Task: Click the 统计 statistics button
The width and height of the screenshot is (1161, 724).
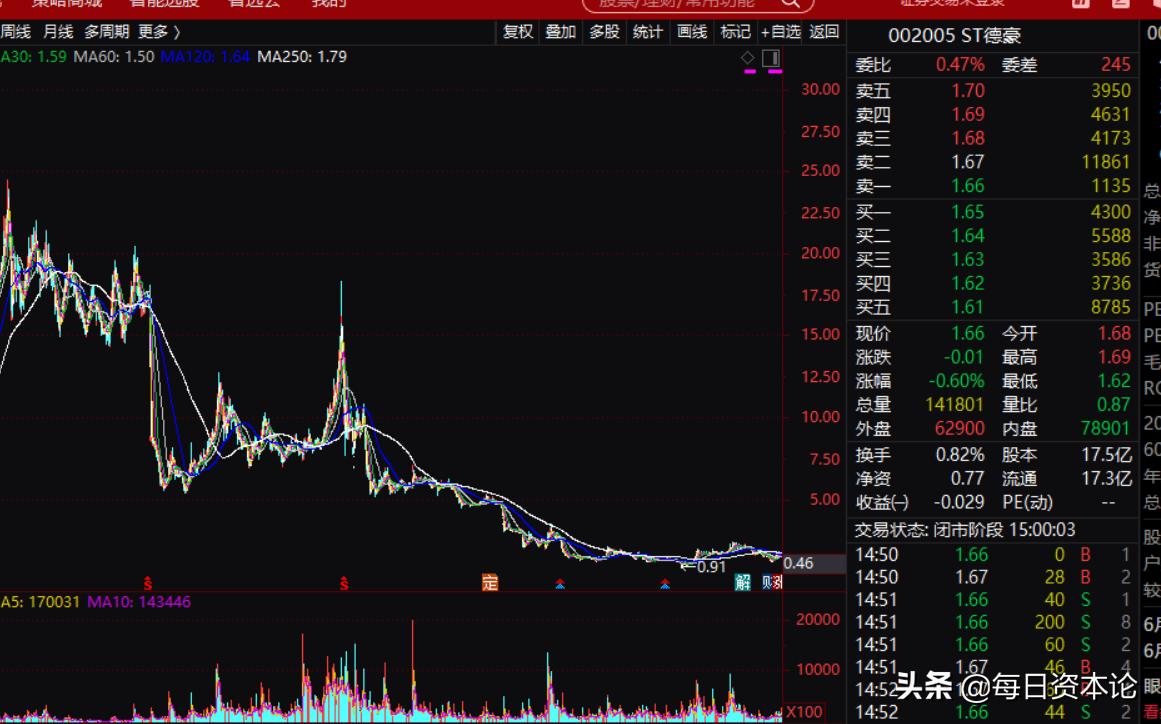Action: tap(647, 32)
